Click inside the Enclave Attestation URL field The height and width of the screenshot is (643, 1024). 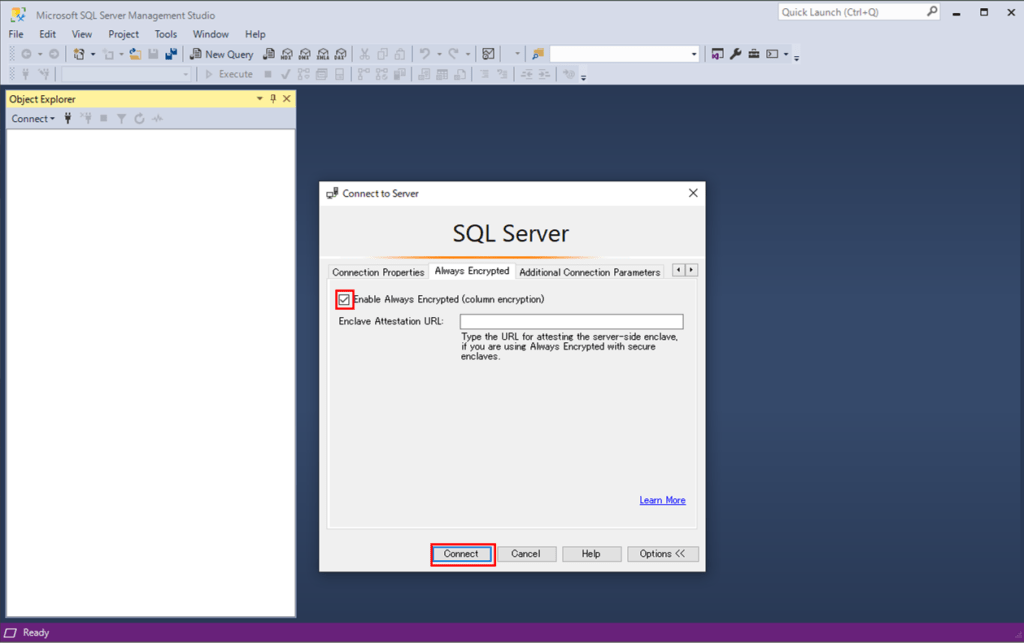(570, 321)
